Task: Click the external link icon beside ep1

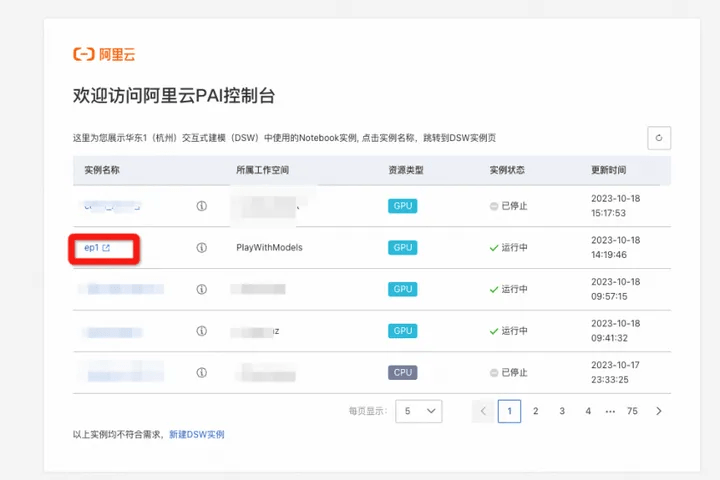Action: (106, 248)
